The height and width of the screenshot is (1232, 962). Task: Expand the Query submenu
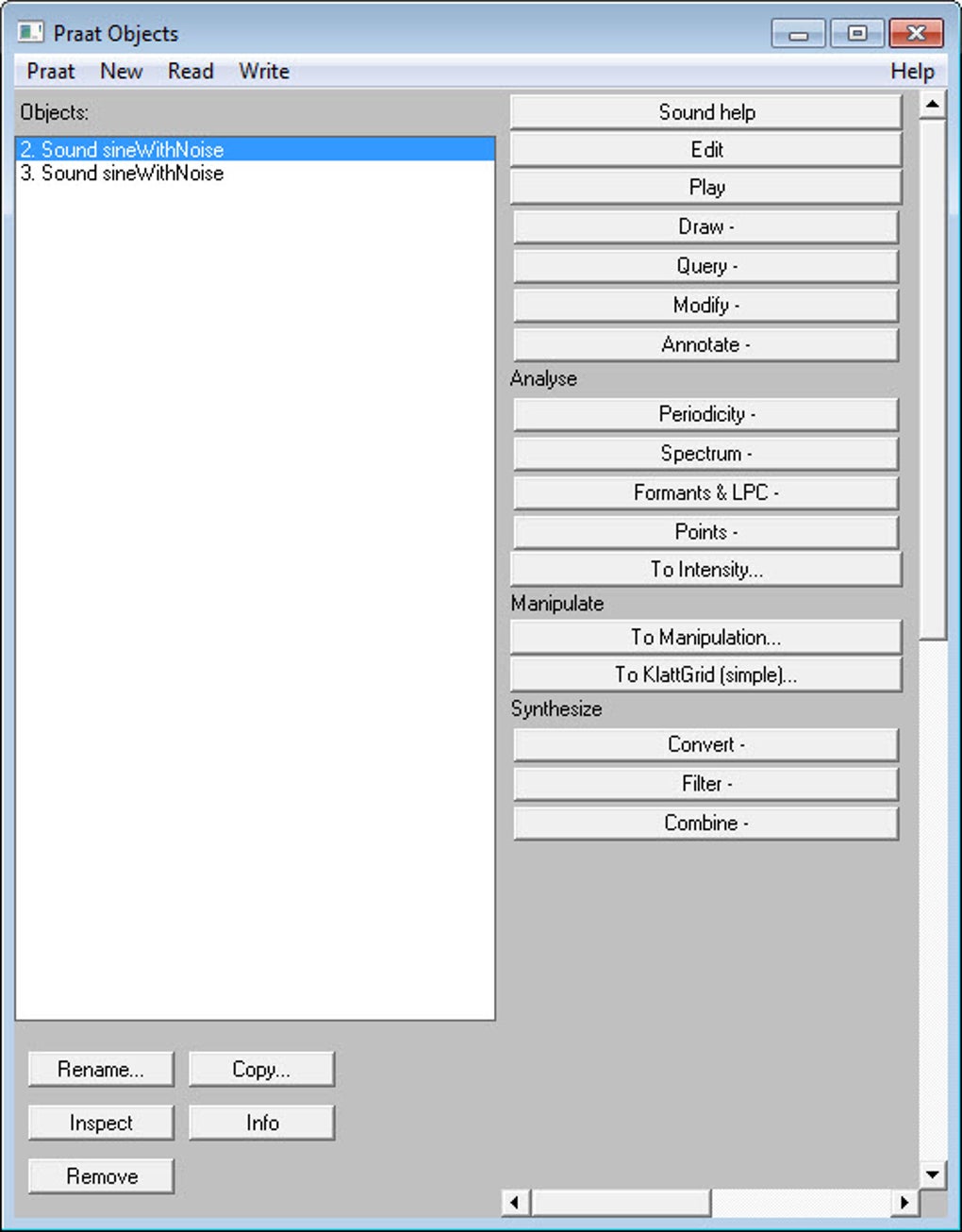pyautogui.click(x=706, y=266)
